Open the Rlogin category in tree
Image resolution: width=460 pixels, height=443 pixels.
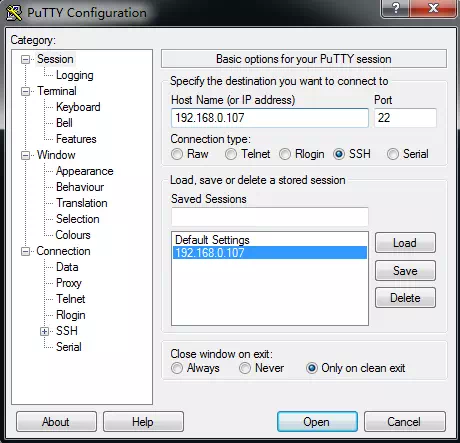coord(71,315)
